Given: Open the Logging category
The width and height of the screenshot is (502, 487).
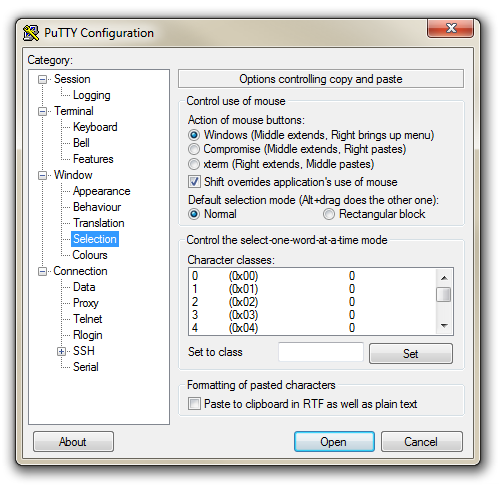Looking at the screenshot, I should click(x=92, y=95).
